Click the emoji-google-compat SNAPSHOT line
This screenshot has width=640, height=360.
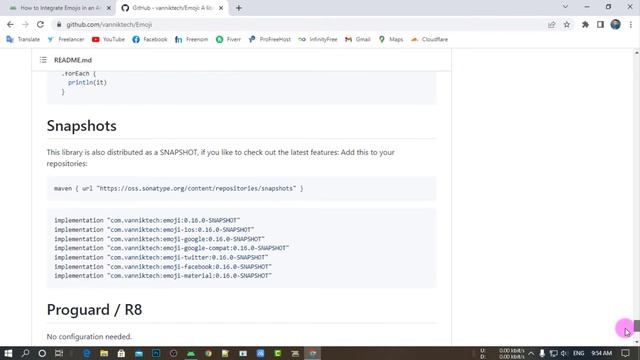pos(171,248)
